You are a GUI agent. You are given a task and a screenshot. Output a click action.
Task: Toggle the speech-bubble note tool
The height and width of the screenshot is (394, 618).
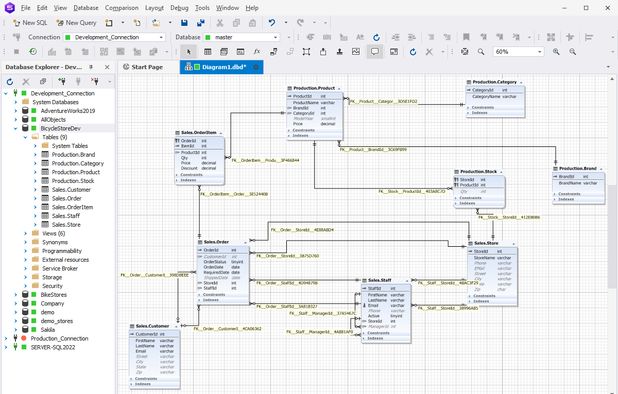click(x=375, y=52)
